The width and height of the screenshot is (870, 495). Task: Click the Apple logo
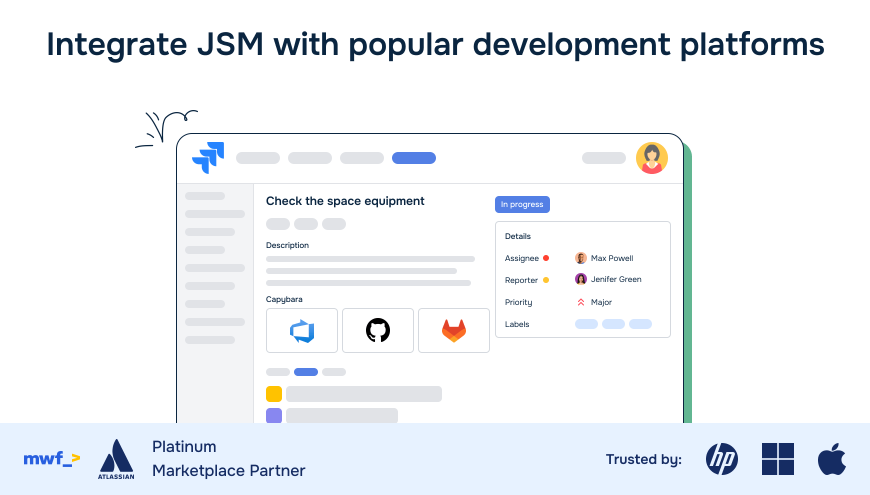(832, 459)
